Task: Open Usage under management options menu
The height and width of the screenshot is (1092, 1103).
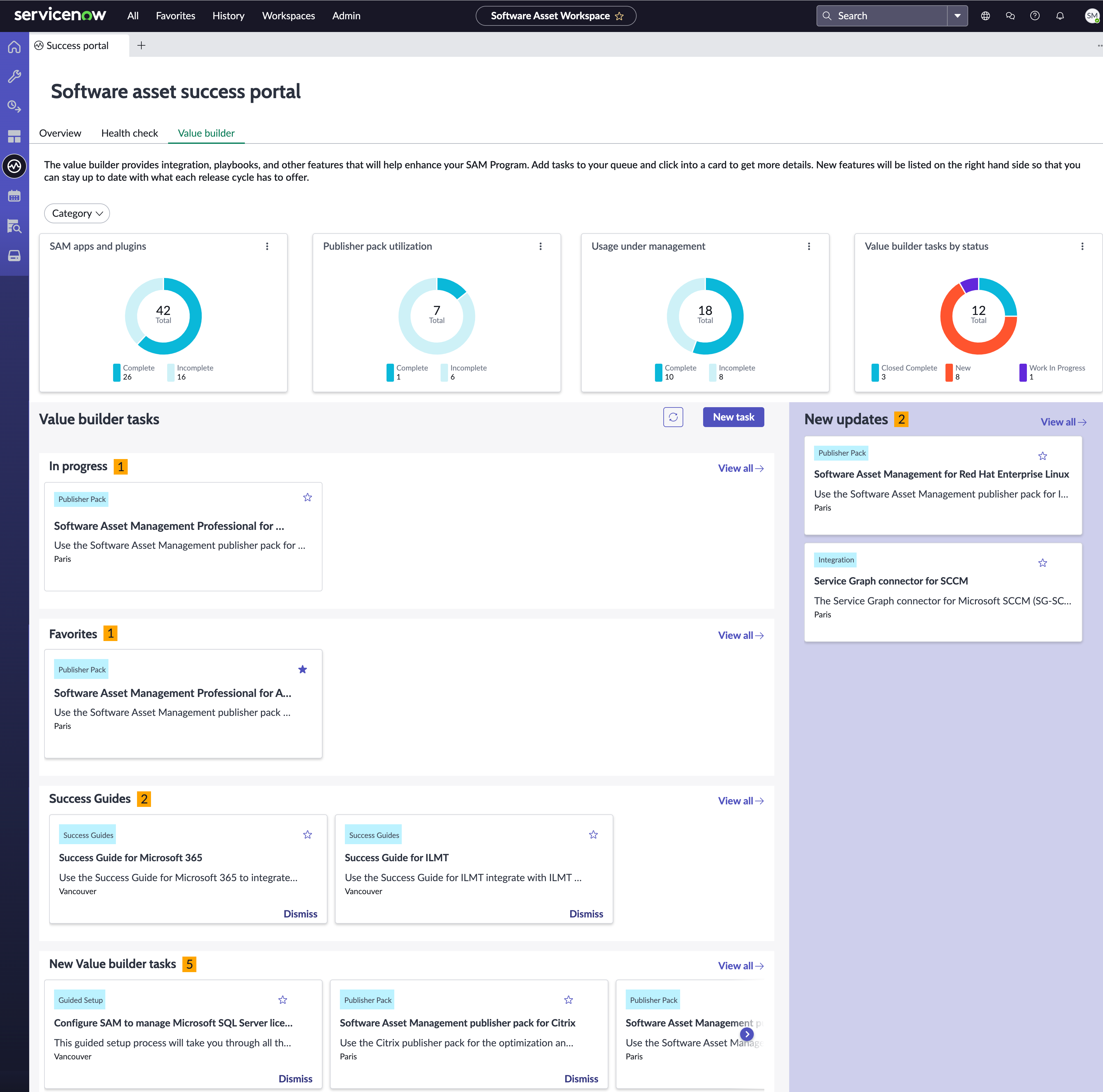Action: point(809,246)
